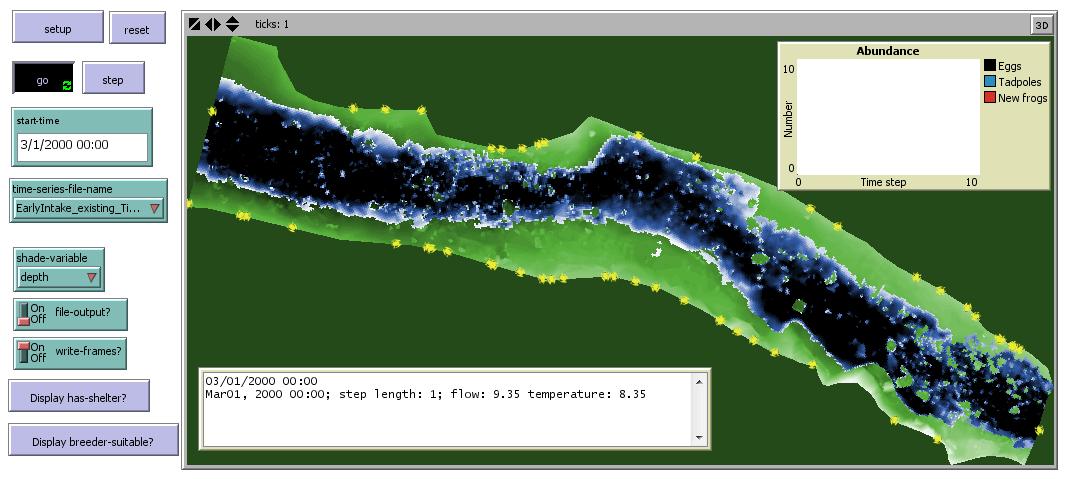Viewport: 1067px width, 479px height.
Task: Click the output scrollbar down arrow
Action: point(699,437)
